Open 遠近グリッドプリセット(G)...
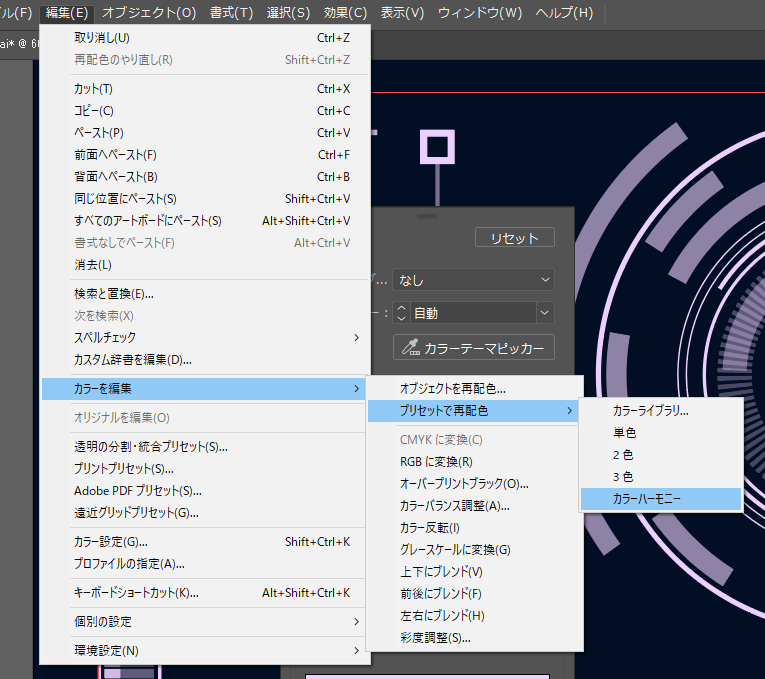The width and height of the screenshot is (765, 679). coord(205,513)
